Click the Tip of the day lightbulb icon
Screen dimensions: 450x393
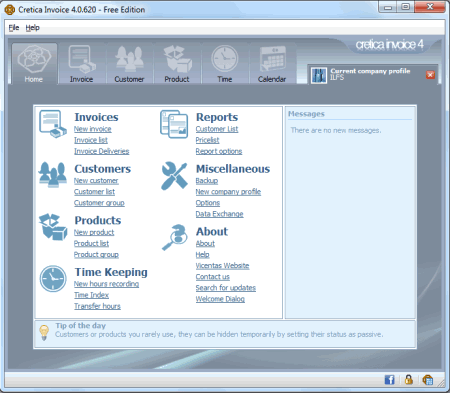[x=44, y=332]
